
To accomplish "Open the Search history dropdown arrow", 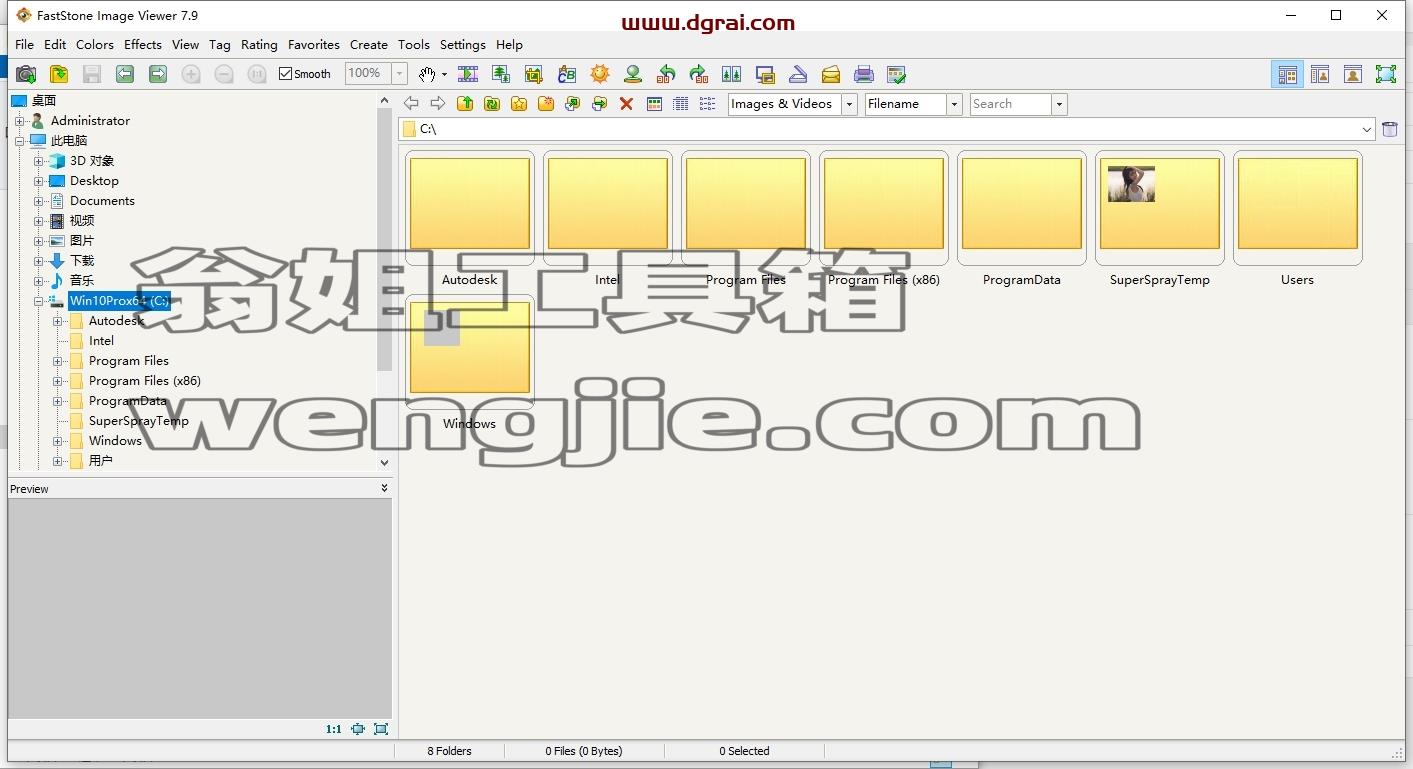I will [1059, 104].
